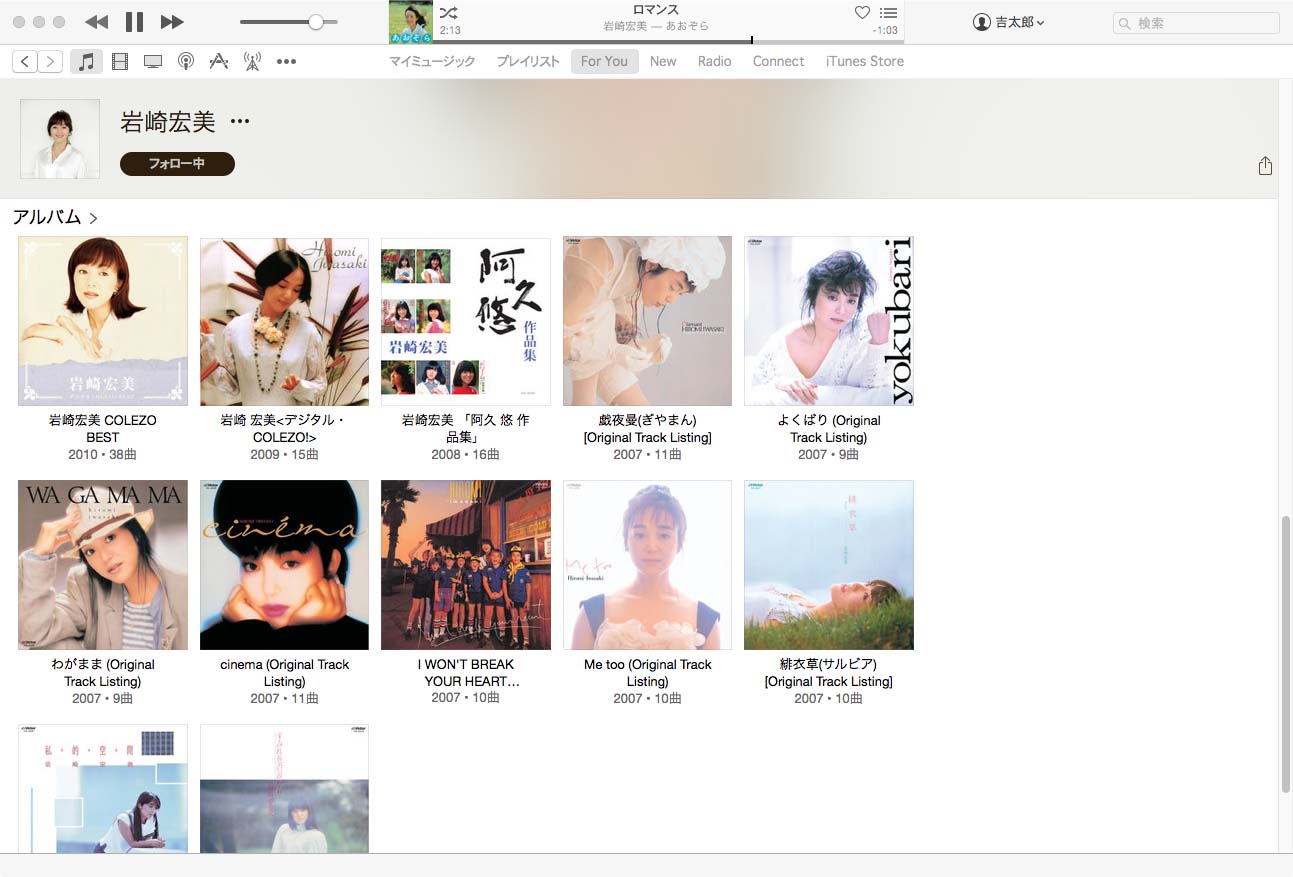Open the New tab
This screenshot has height=877, width=1293.
(663, 61)
